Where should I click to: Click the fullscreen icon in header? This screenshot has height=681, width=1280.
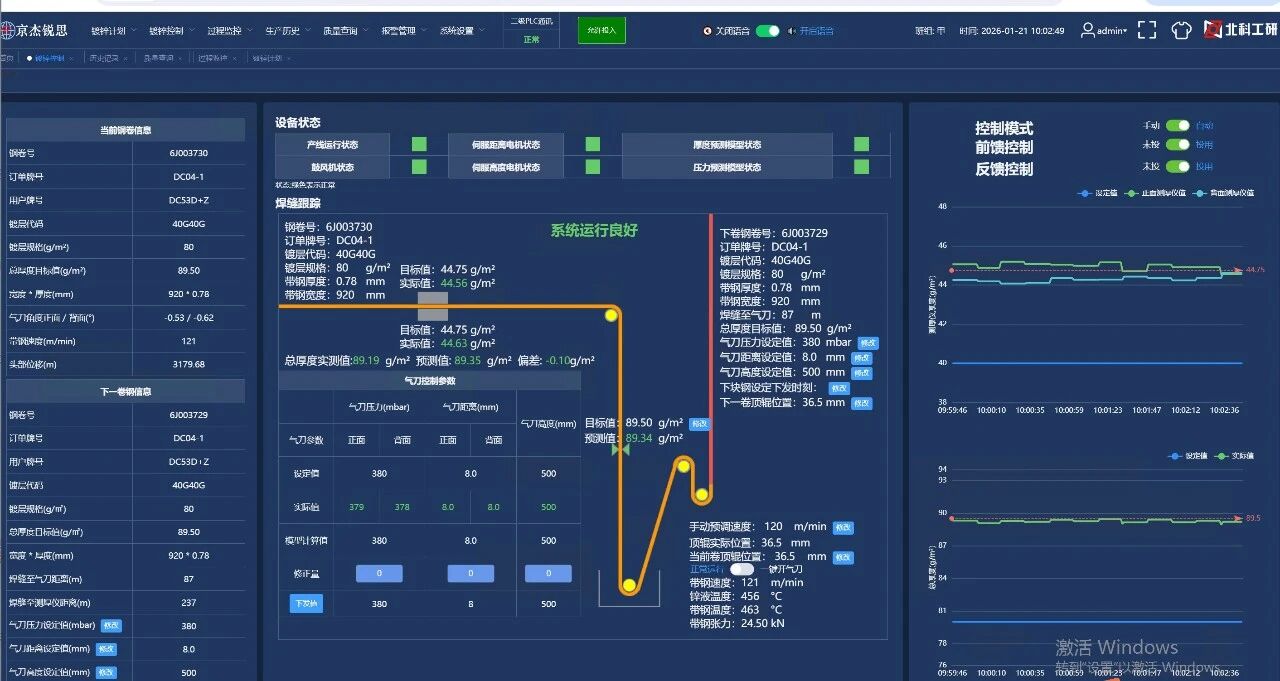tap(1147, 31)
